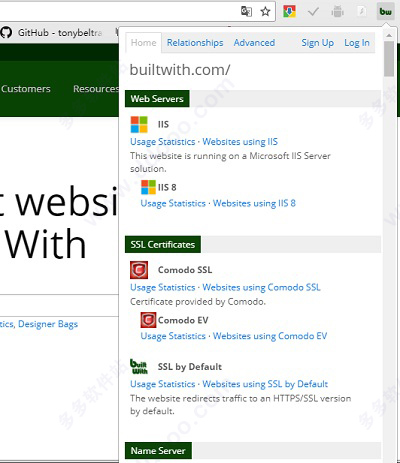Click the Comodo EV technology name
Screen dimensions: 400x463
pyautogui.click(x=183, y=320)
